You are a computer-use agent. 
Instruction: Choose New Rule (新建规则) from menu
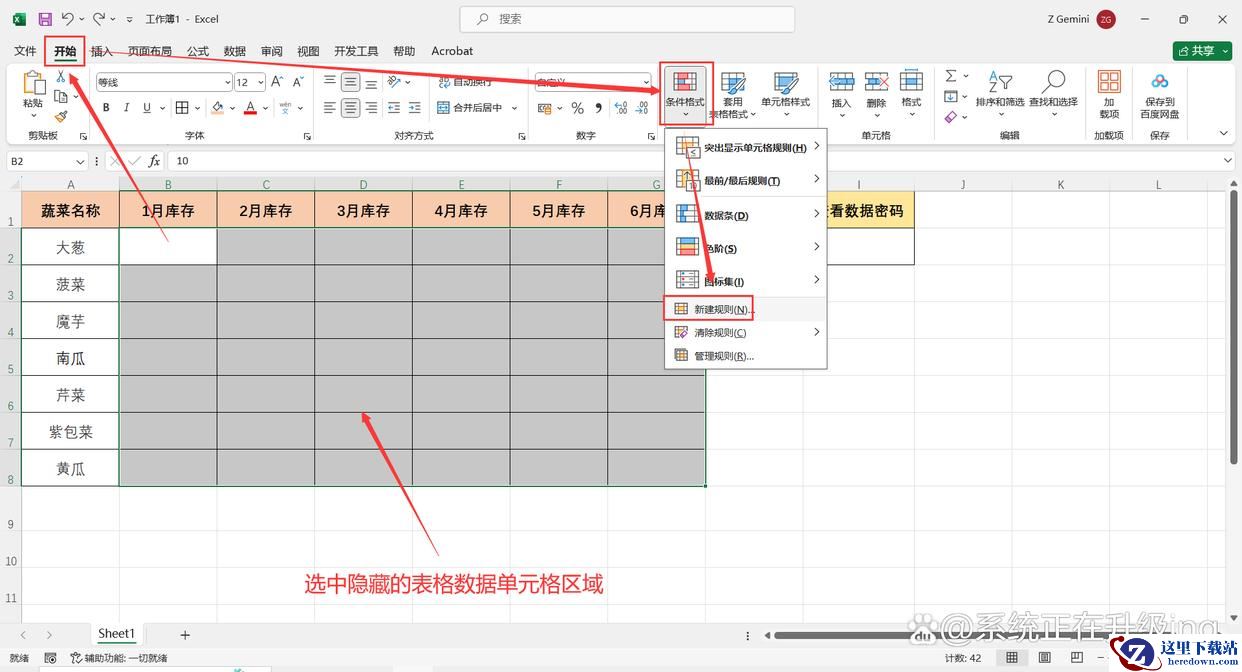723,309
